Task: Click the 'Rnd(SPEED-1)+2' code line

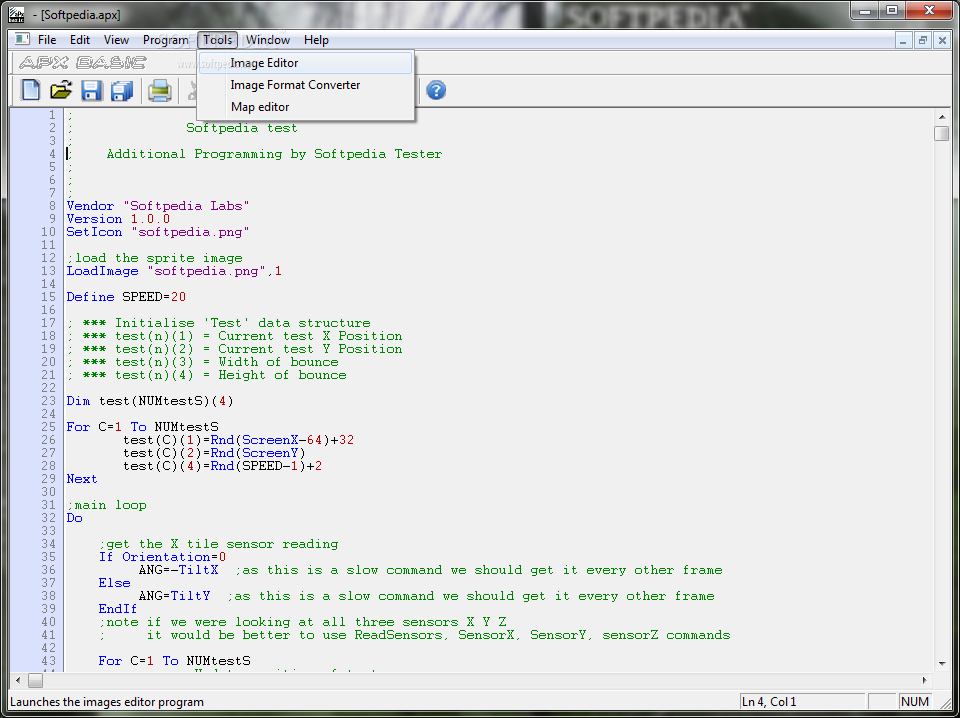Action: pos(222,466)
